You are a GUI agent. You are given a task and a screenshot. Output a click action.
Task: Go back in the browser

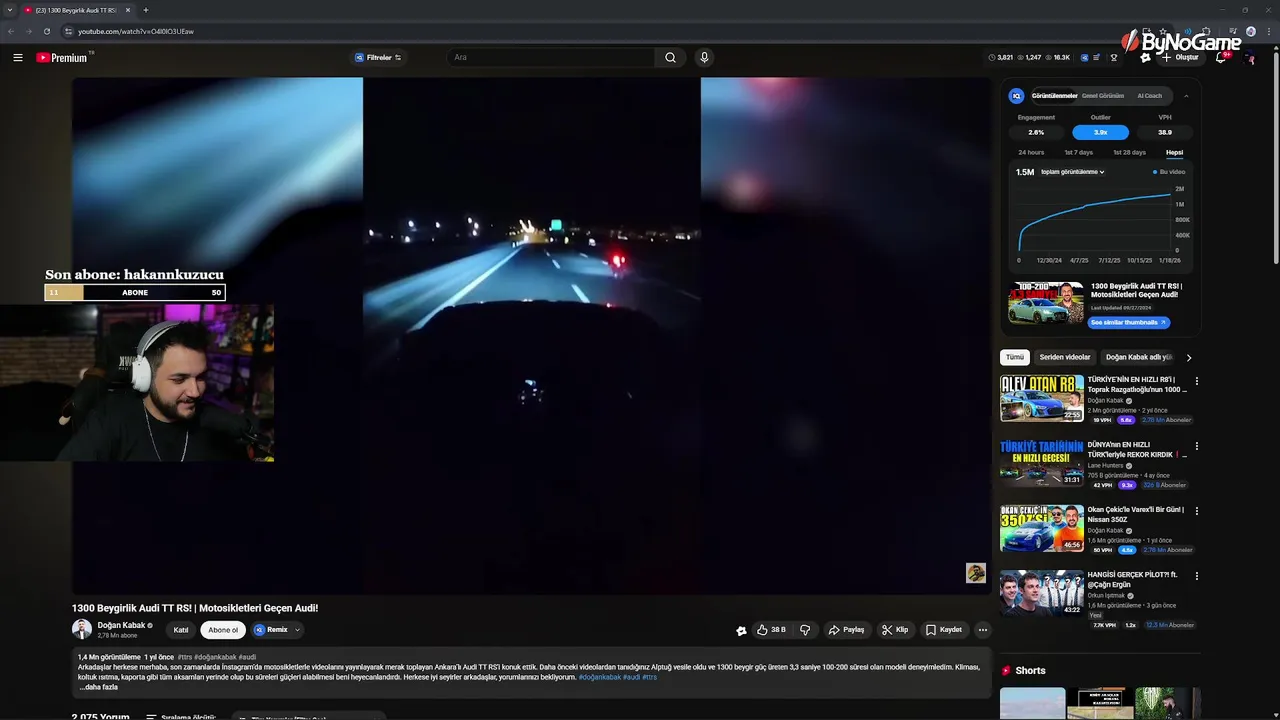[11, 31]
